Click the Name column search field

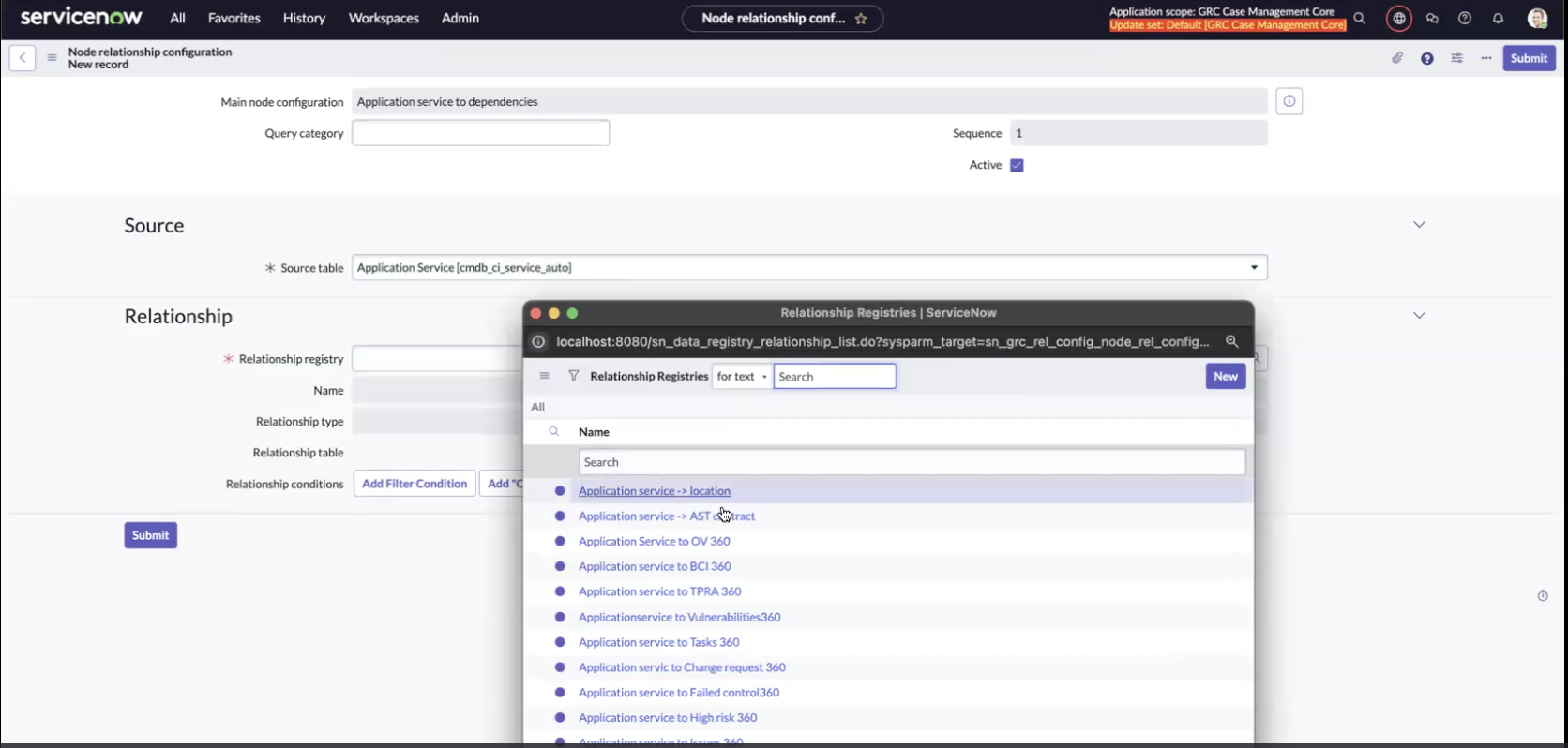click(x=912, y=462)
